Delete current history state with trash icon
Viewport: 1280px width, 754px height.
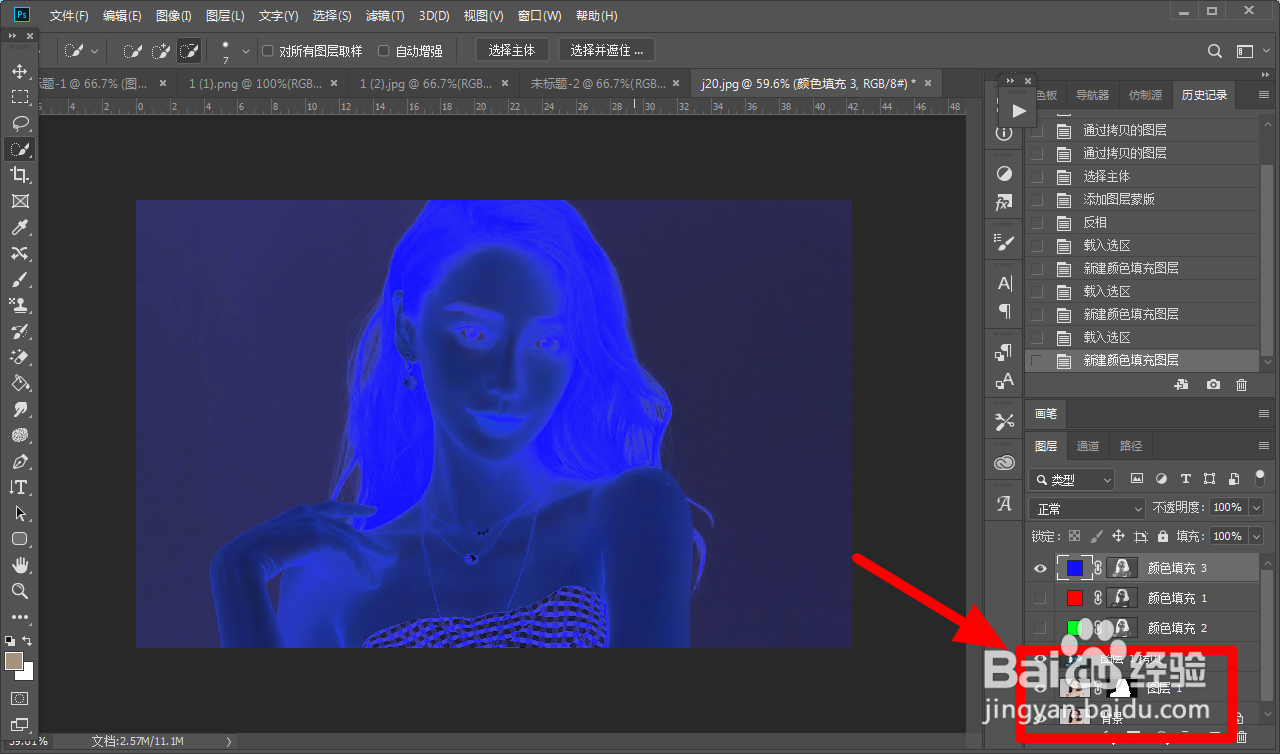[1241, 385]
